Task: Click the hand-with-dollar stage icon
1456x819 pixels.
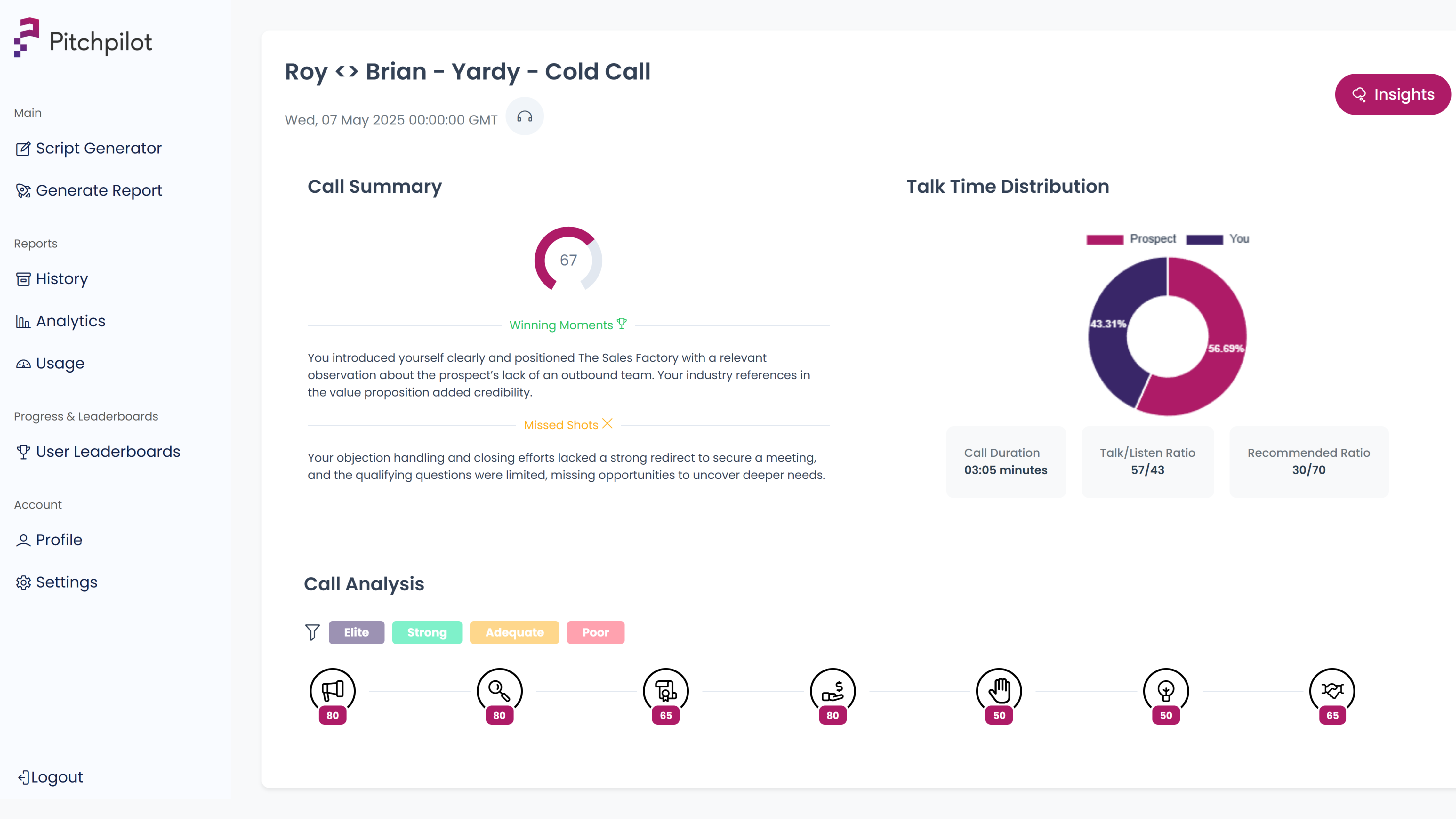Action: coord(832,690)
